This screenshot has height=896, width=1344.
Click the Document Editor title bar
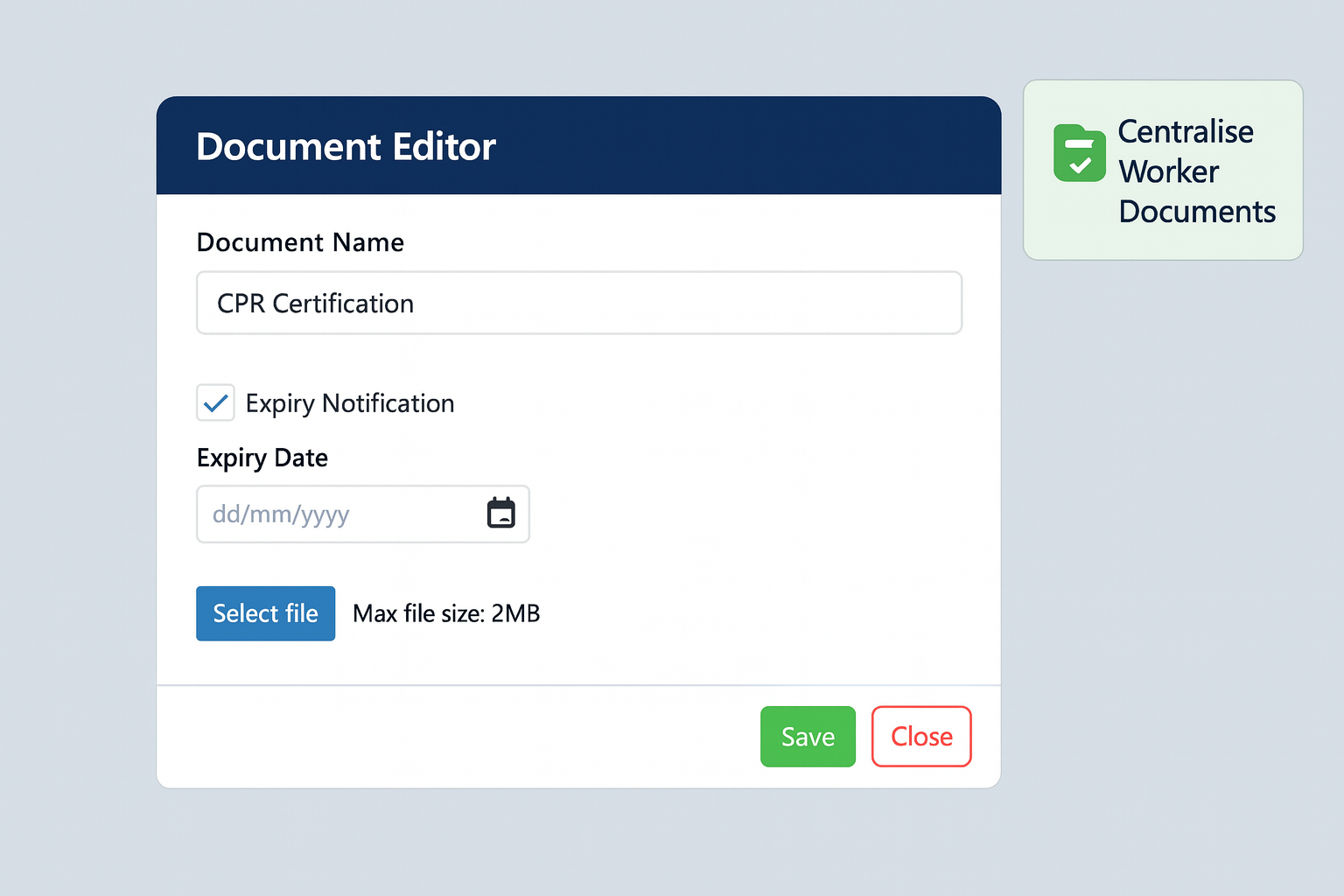click(x=578, y=145)
